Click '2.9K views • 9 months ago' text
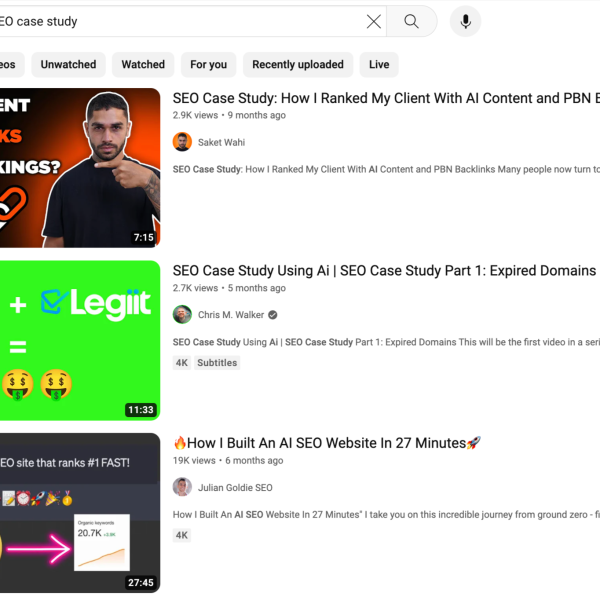 229,115
